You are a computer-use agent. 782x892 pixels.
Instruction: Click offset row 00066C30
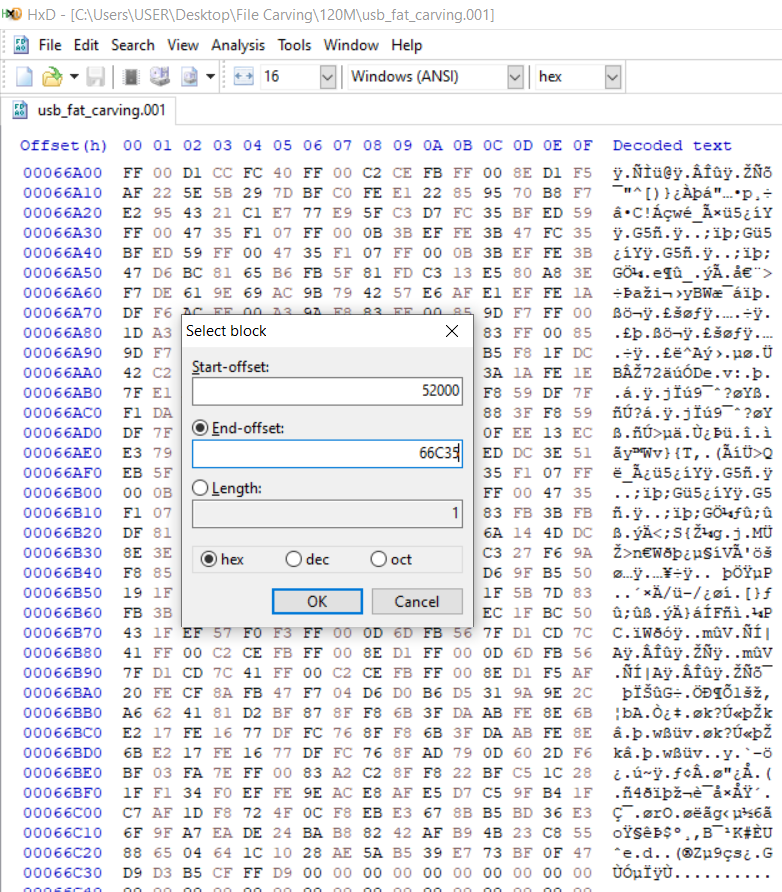click(x=63, y=873)
